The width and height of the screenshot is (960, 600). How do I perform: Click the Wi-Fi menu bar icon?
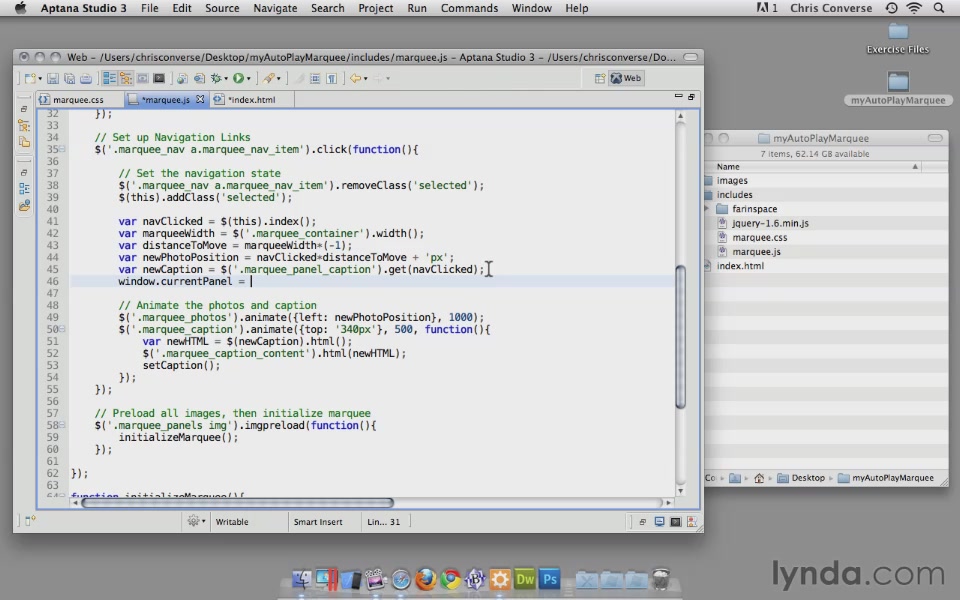click(914, 8)
